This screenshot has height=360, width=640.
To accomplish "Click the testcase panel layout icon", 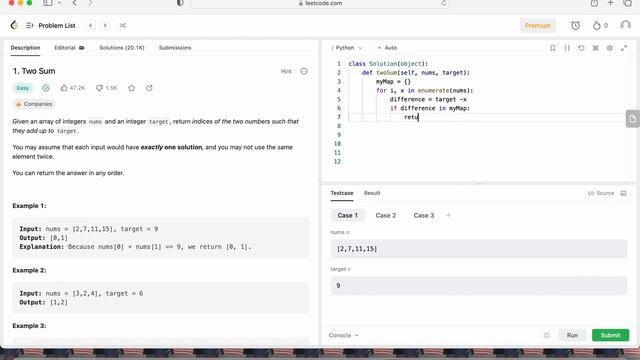I will click(623, 193).
